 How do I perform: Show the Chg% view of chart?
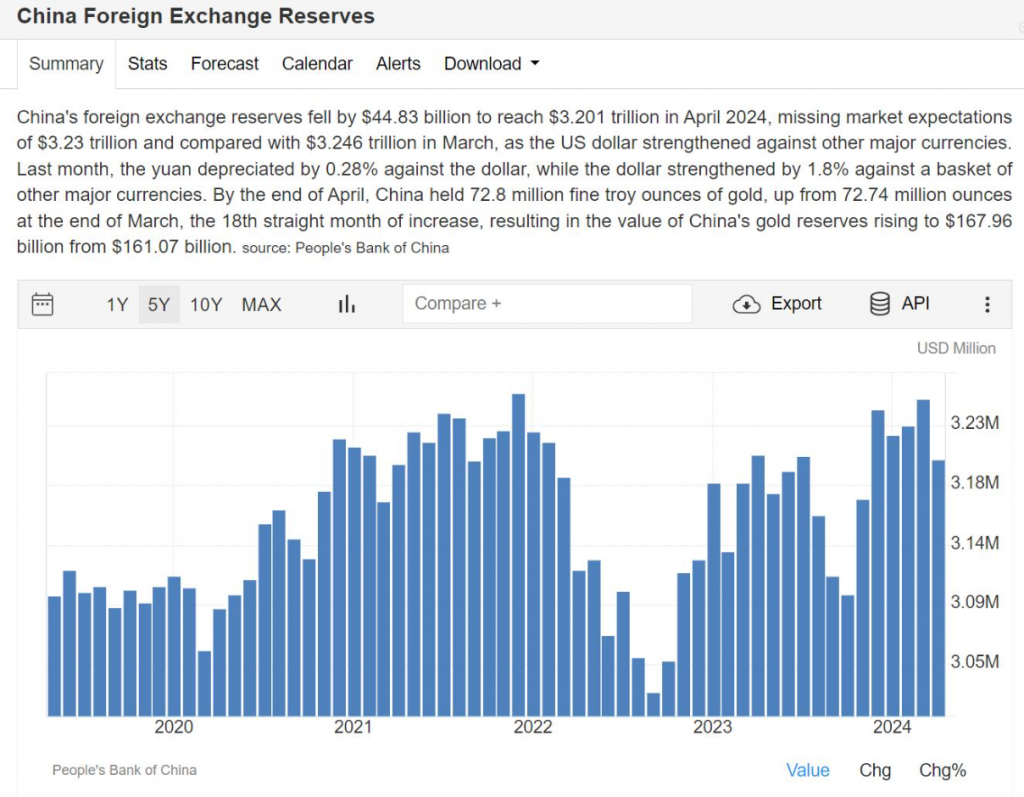tap(942, 770)
